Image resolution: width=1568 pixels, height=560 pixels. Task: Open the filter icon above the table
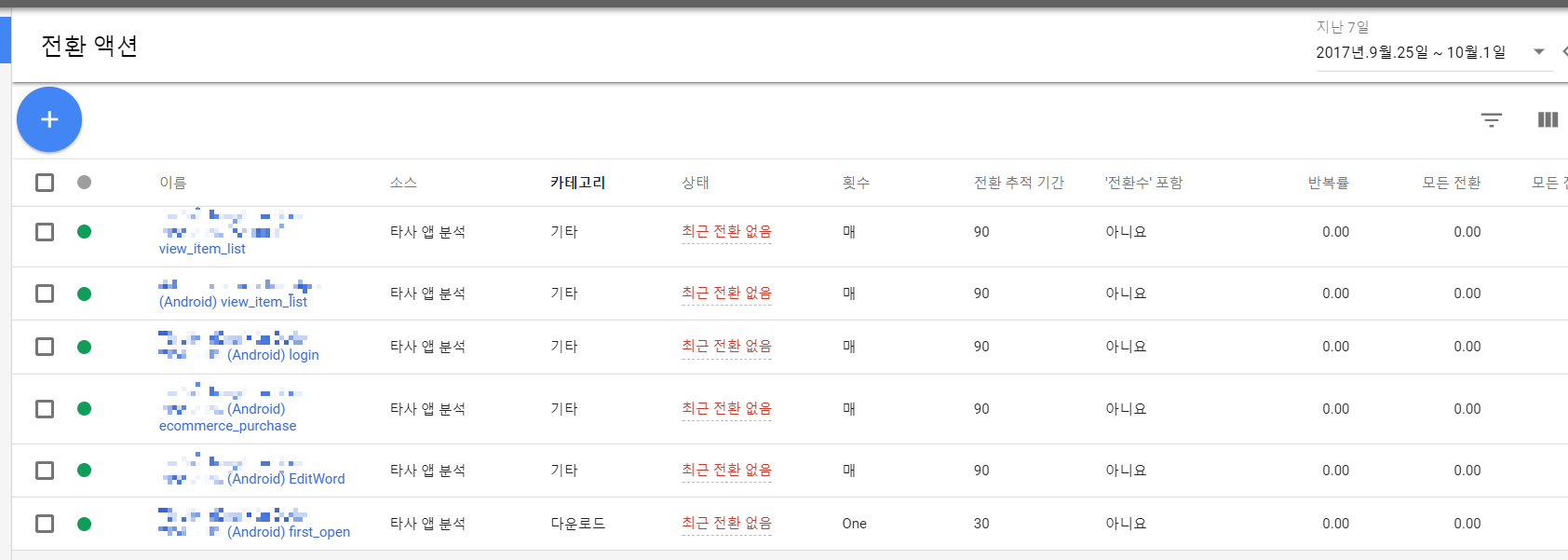click(x=1491, y=120)
